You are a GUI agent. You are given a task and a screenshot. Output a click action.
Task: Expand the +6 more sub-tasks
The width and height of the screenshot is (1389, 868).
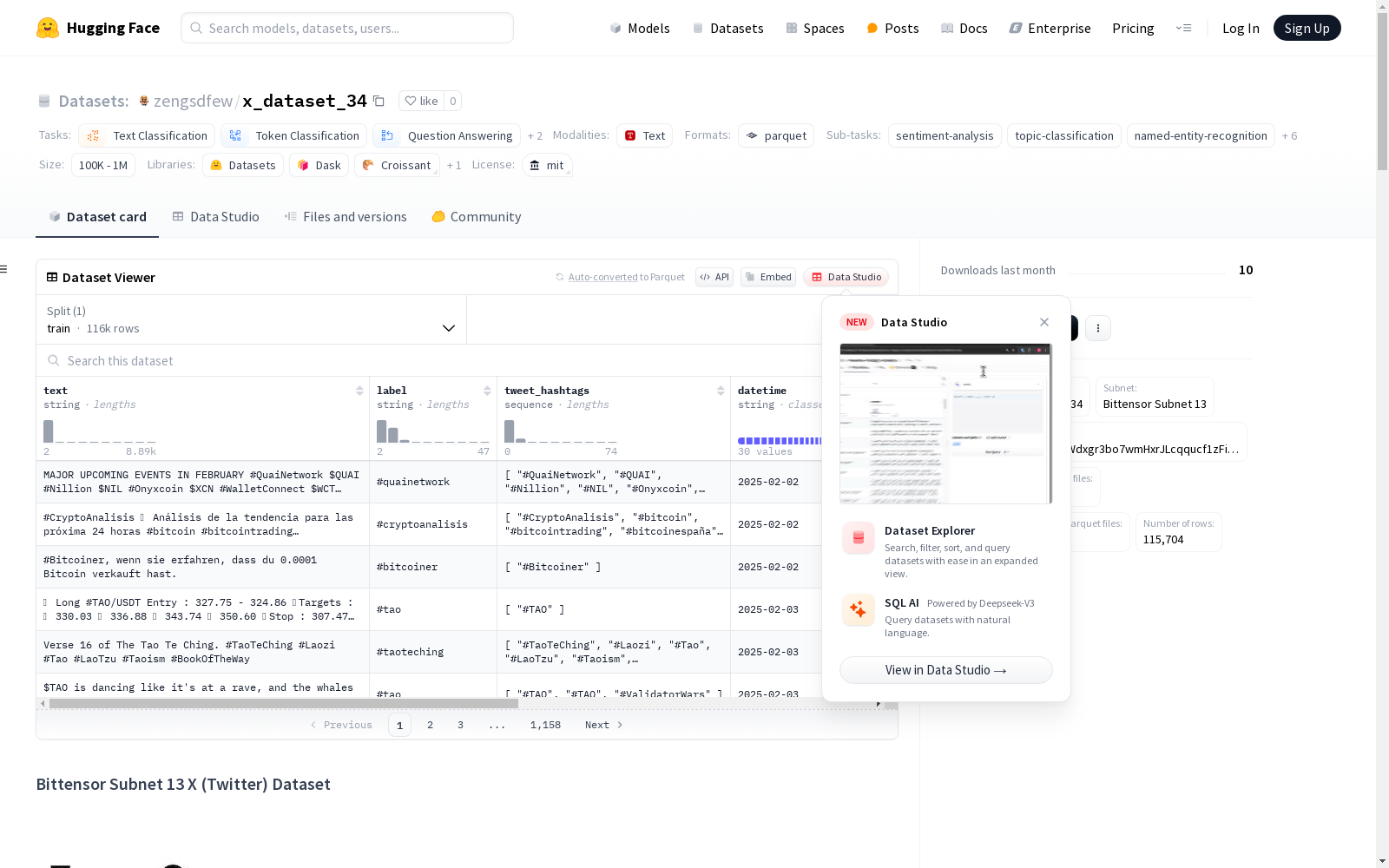(x=1289, y=135)
